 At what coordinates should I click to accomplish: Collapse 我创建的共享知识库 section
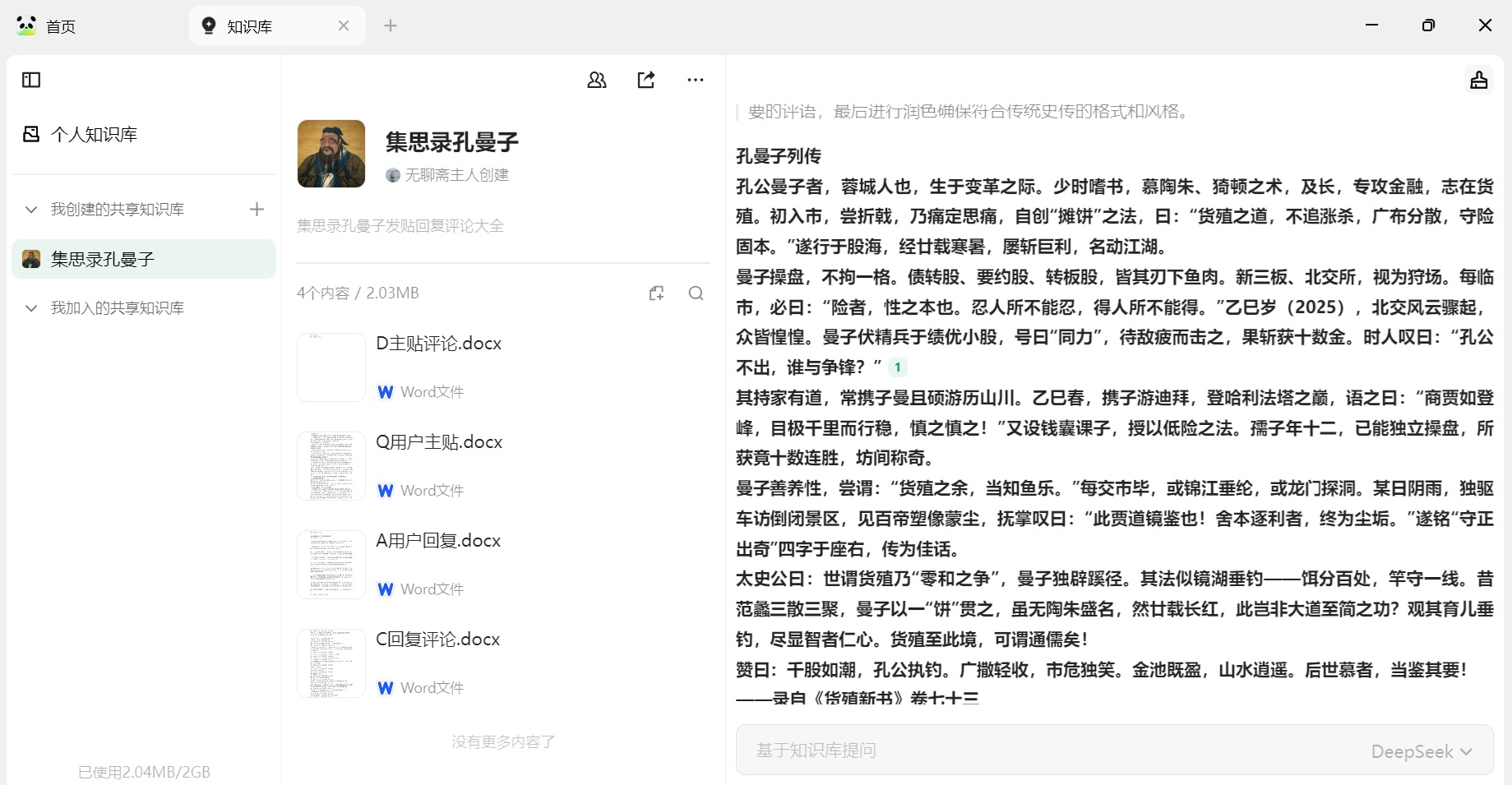point(31,210)
